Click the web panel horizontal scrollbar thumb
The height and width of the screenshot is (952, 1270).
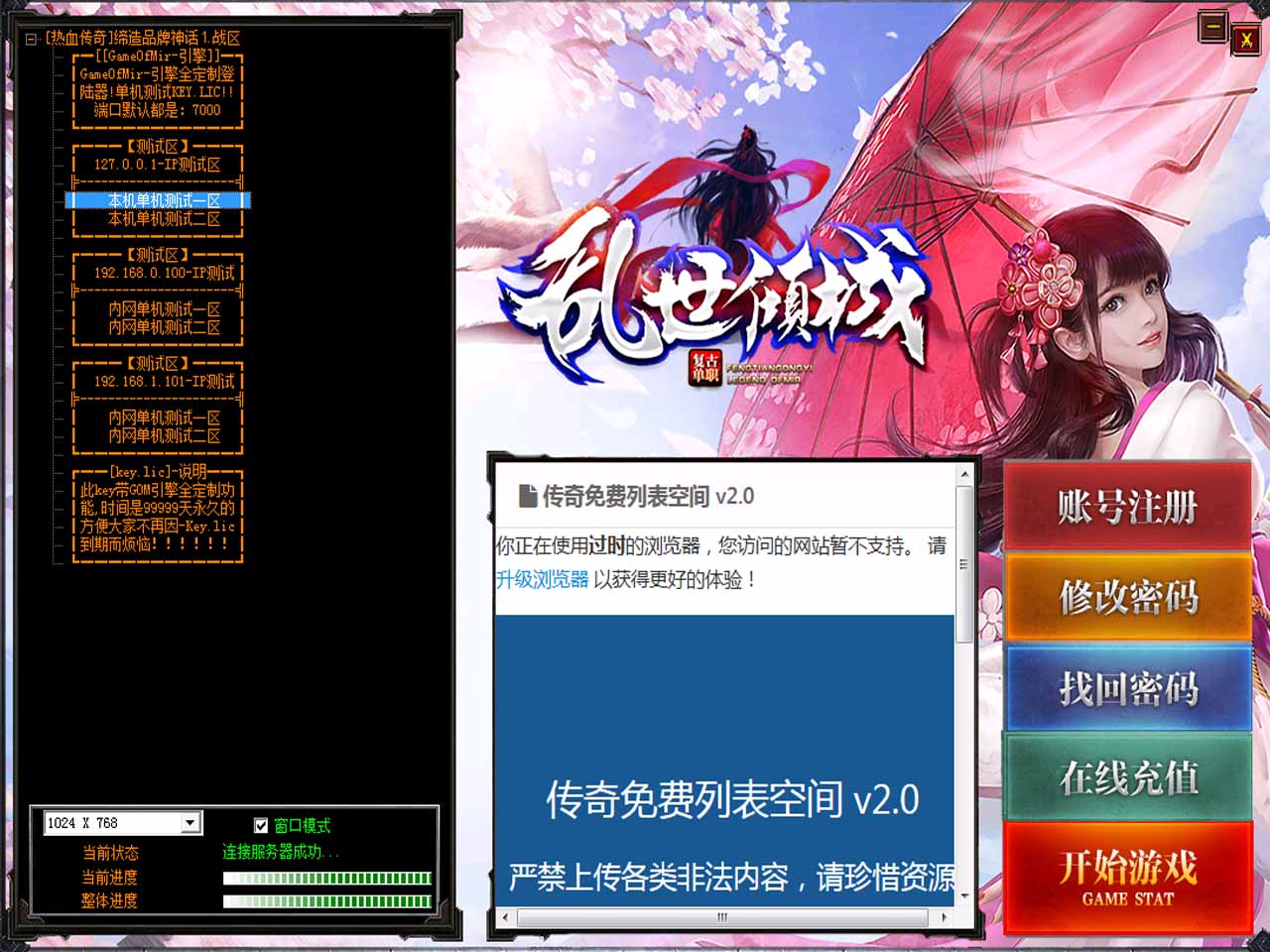[722, 917]
